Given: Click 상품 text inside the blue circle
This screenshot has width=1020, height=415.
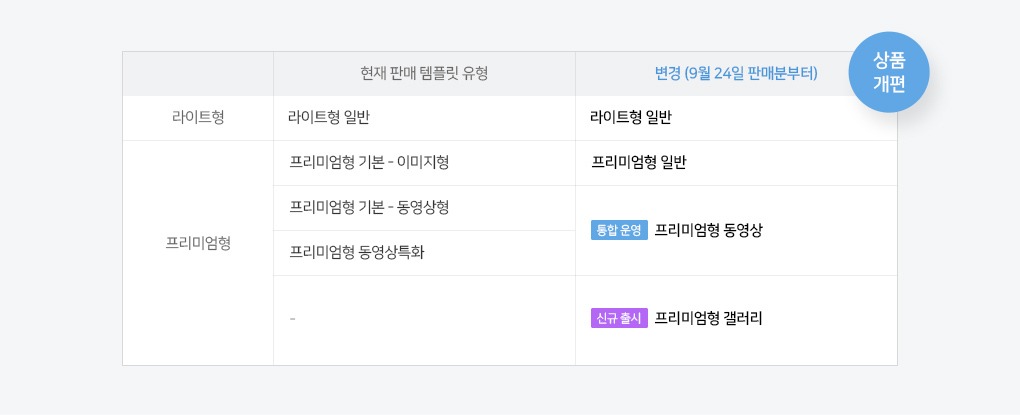Looking at the screenshot, I should 889,60.
